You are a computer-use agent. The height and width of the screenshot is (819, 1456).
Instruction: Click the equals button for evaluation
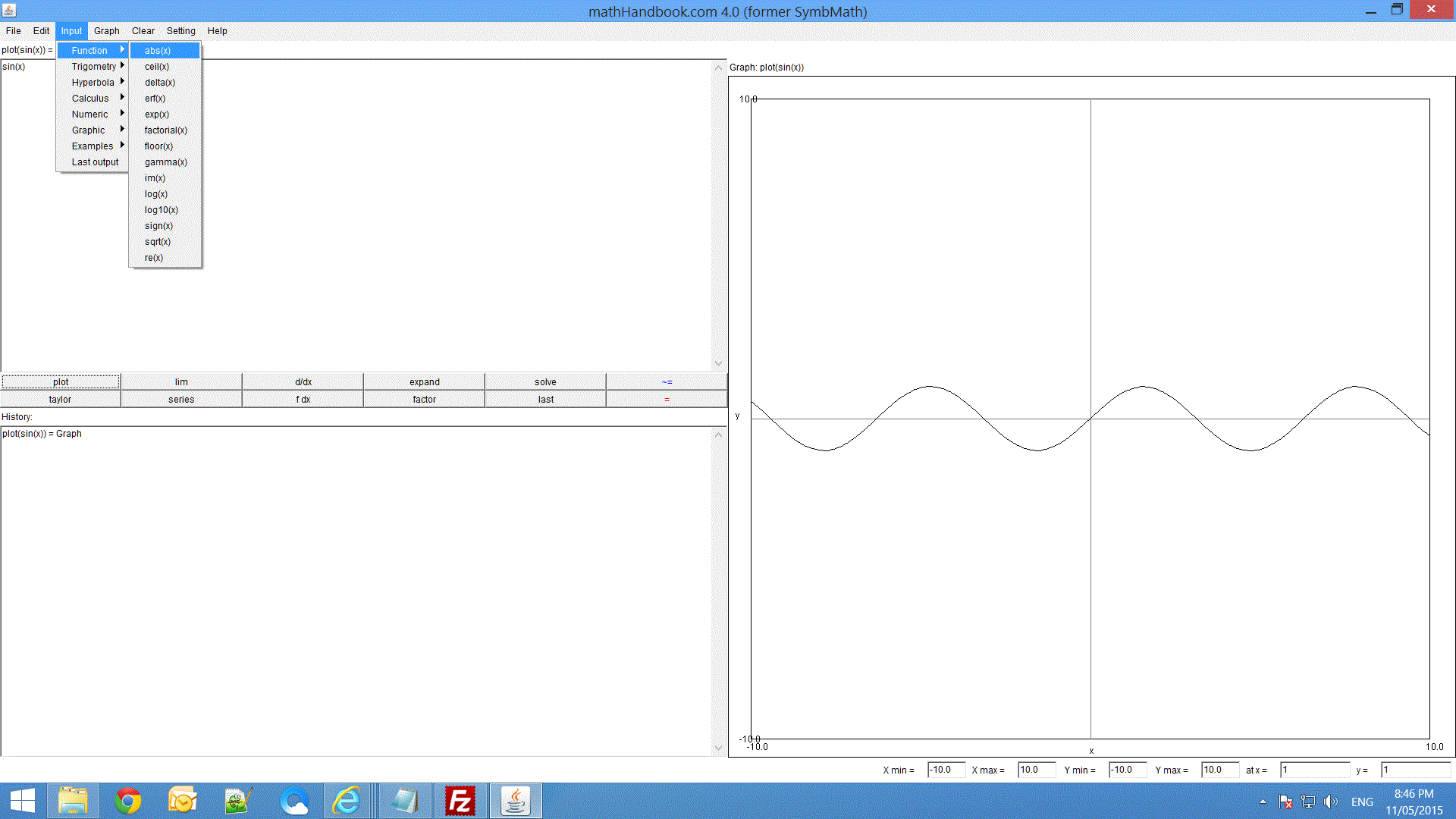point(666,399)
